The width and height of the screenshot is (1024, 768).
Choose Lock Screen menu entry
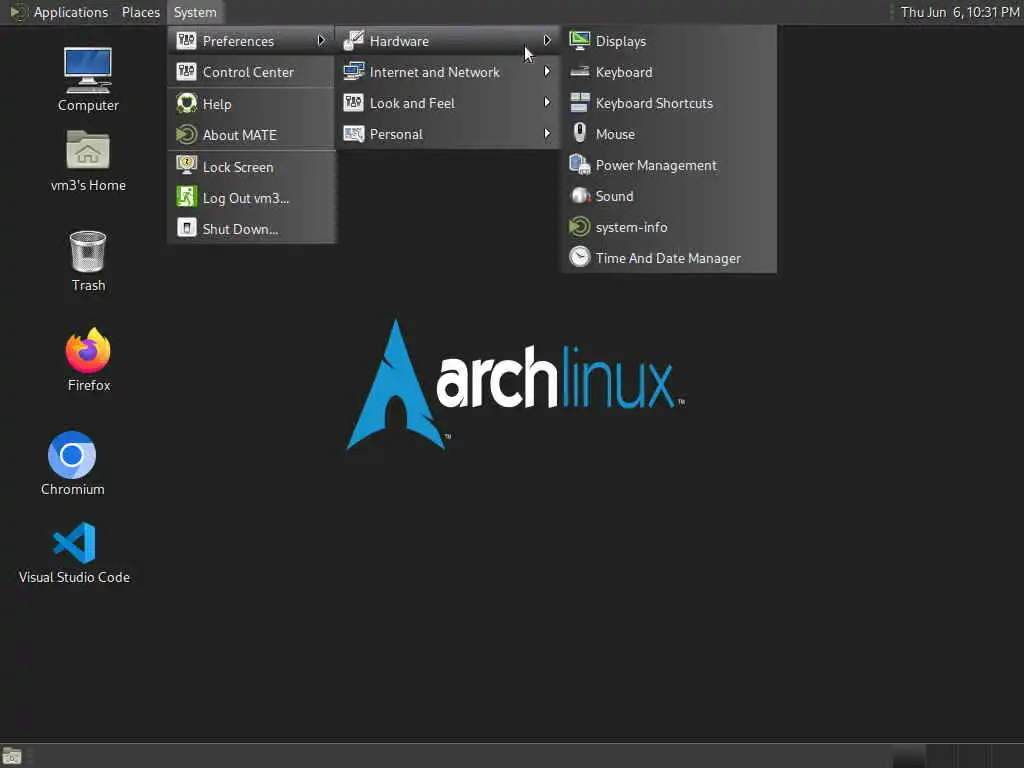[251, 167]
